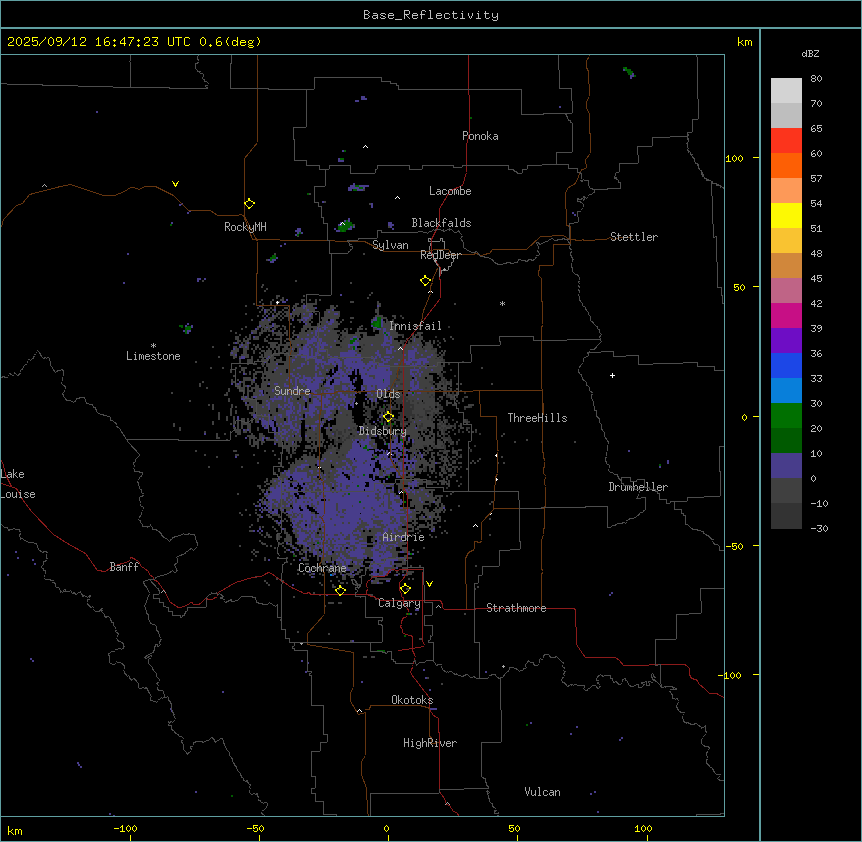Click the Calgary city label
This screenshot has width=862, height=842.
pos(399,603)
